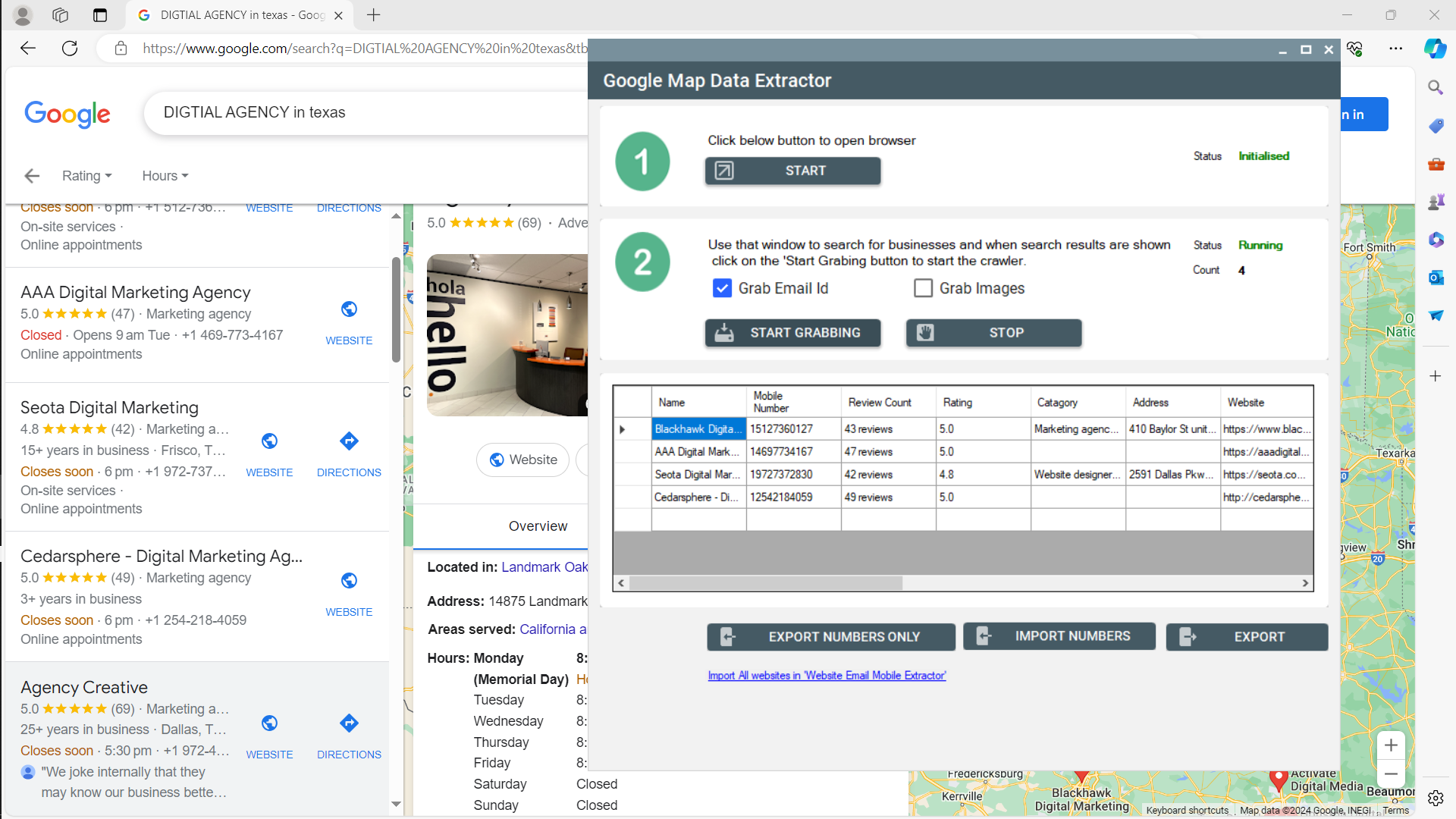The width and height of the screenshot is (1456, 819).
Task: Get directions to Agency Creative
Action: coord(349,723)
